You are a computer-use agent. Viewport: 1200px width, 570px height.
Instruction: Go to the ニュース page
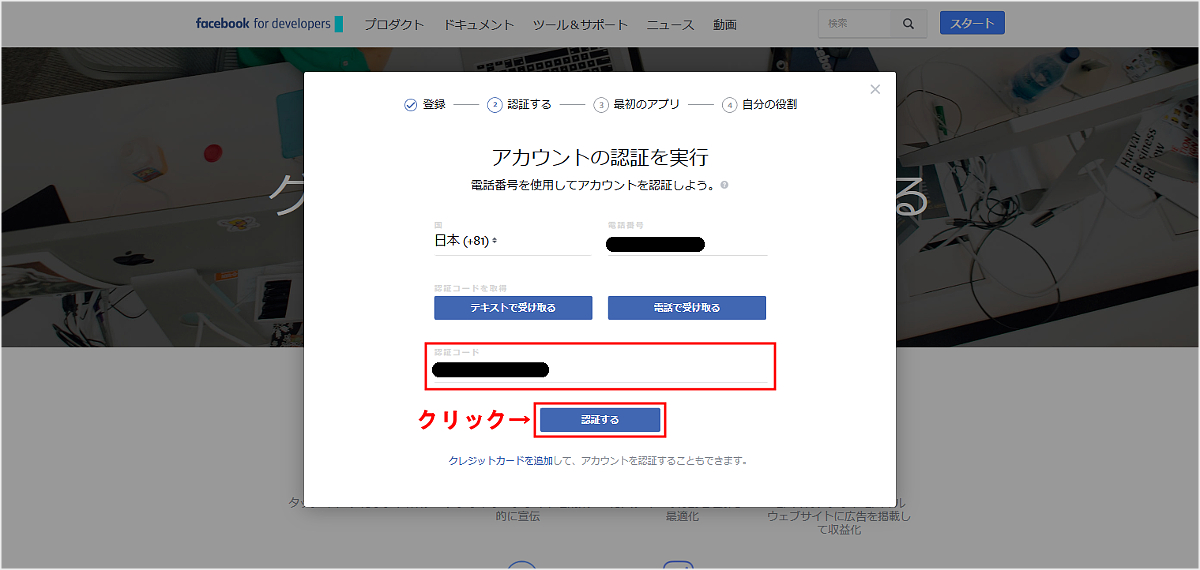(670, 25)
